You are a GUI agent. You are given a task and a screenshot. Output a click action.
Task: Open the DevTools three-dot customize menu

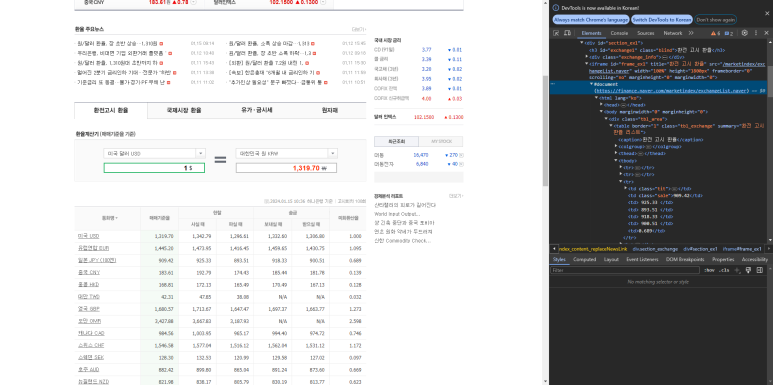click(x=755, y=33)
